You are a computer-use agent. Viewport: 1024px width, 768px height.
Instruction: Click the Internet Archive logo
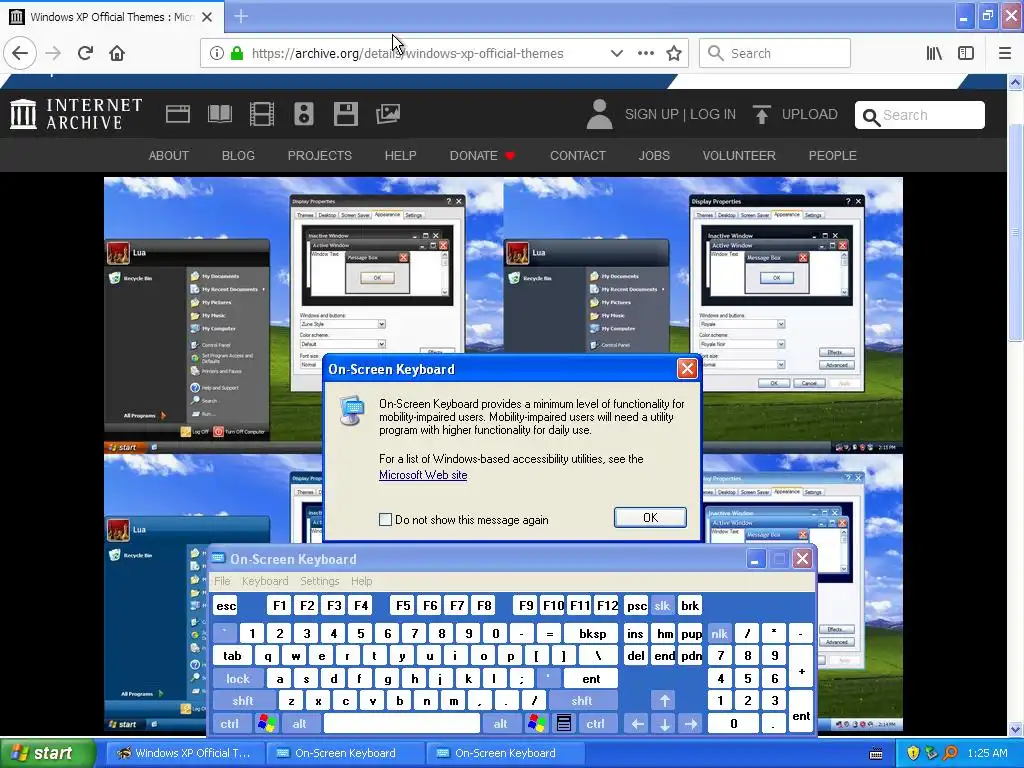(76, 114)
